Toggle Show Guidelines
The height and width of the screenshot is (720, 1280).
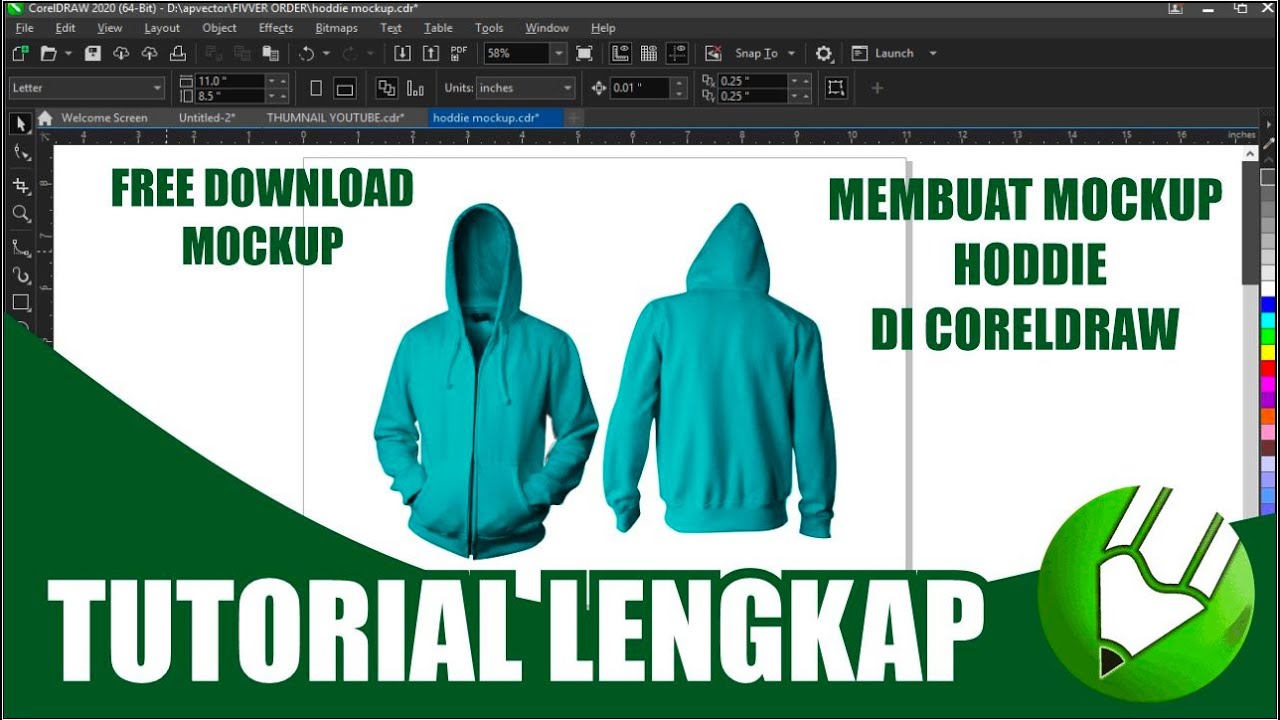(678, 53)
